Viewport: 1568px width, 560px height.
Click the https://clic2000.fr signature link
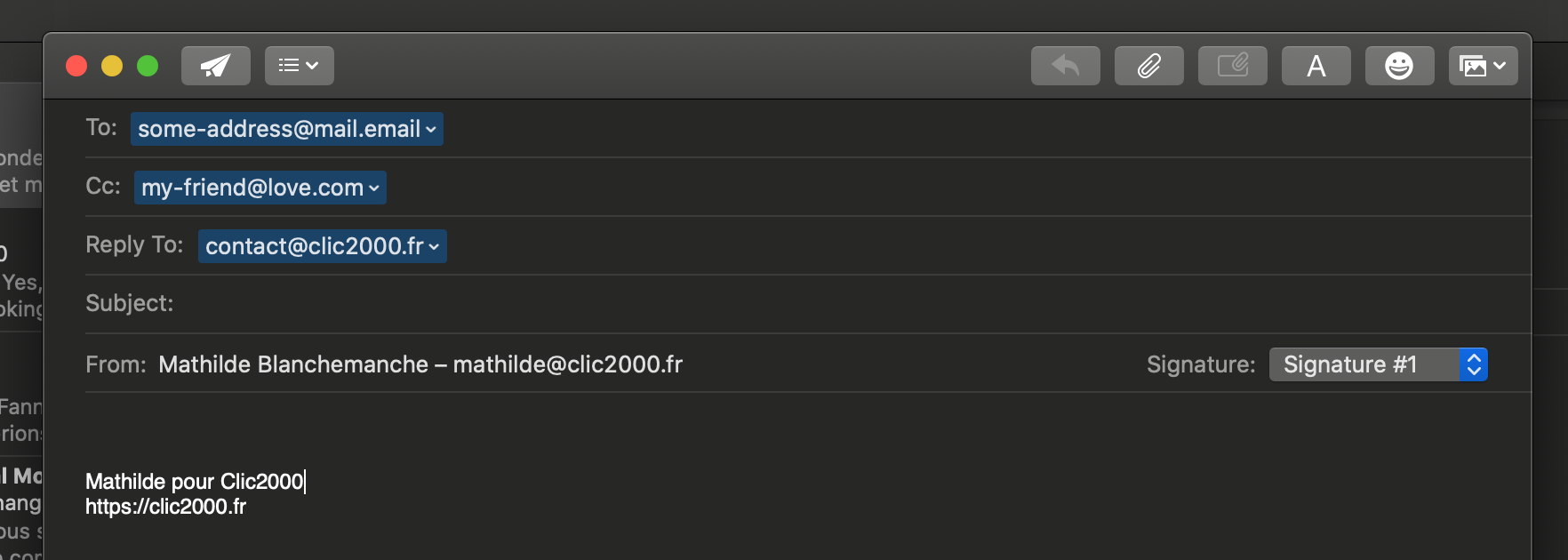point(165,507)
